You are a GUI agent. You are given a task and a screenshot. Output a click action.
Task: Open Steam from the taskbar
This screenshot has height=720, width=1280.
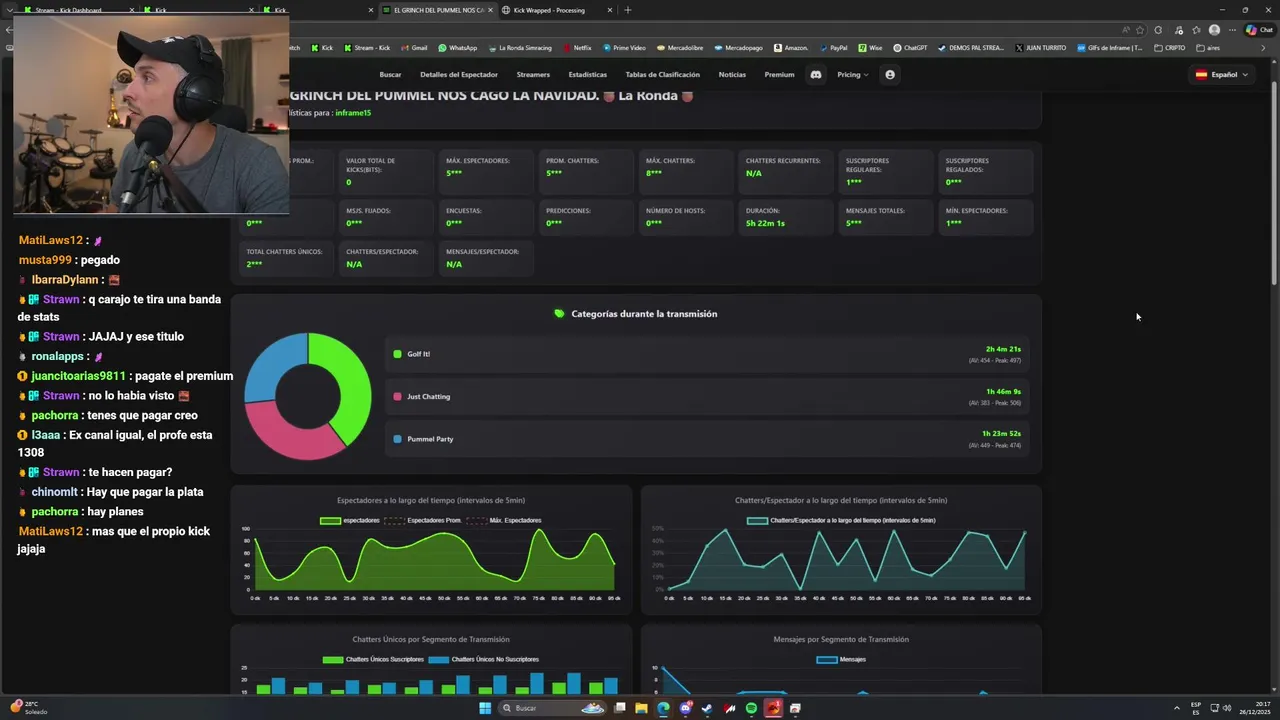click(707, 708)
